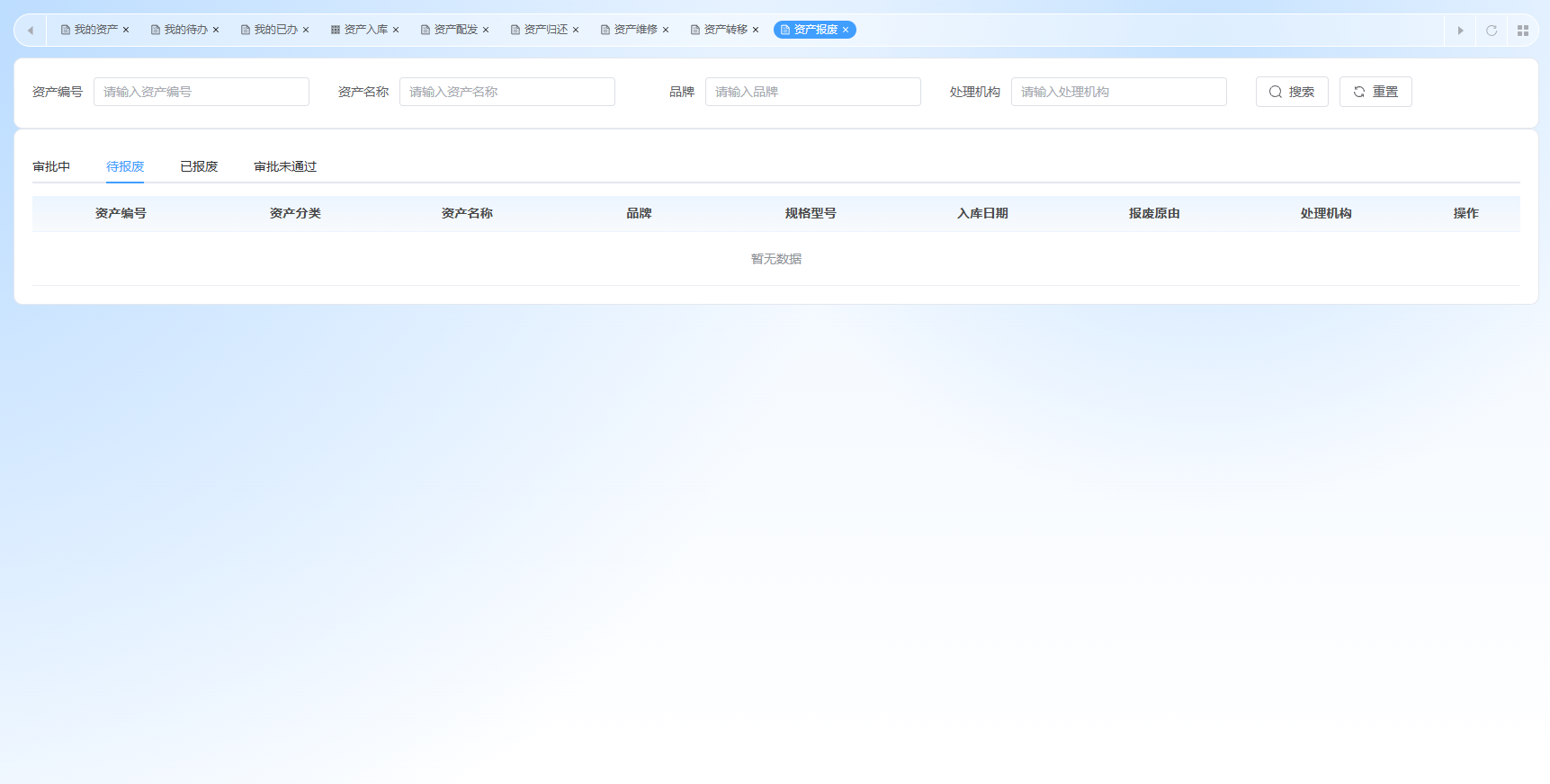Close the active 资产报废 tab

click(846, 30)
